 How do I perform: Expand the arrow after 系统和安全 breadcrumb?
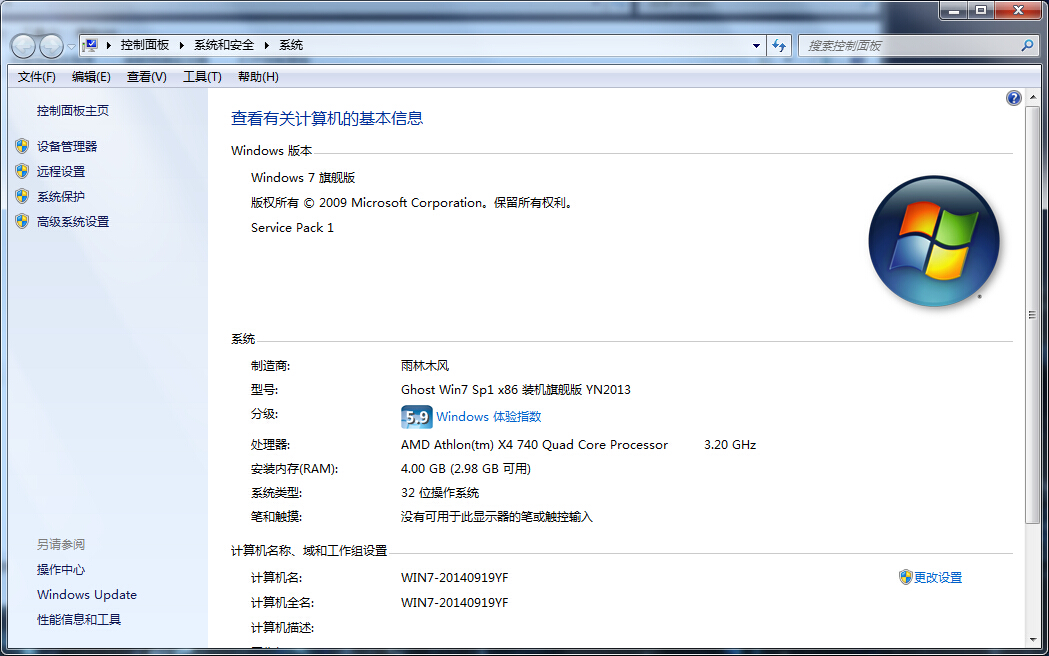click(267, 45)
